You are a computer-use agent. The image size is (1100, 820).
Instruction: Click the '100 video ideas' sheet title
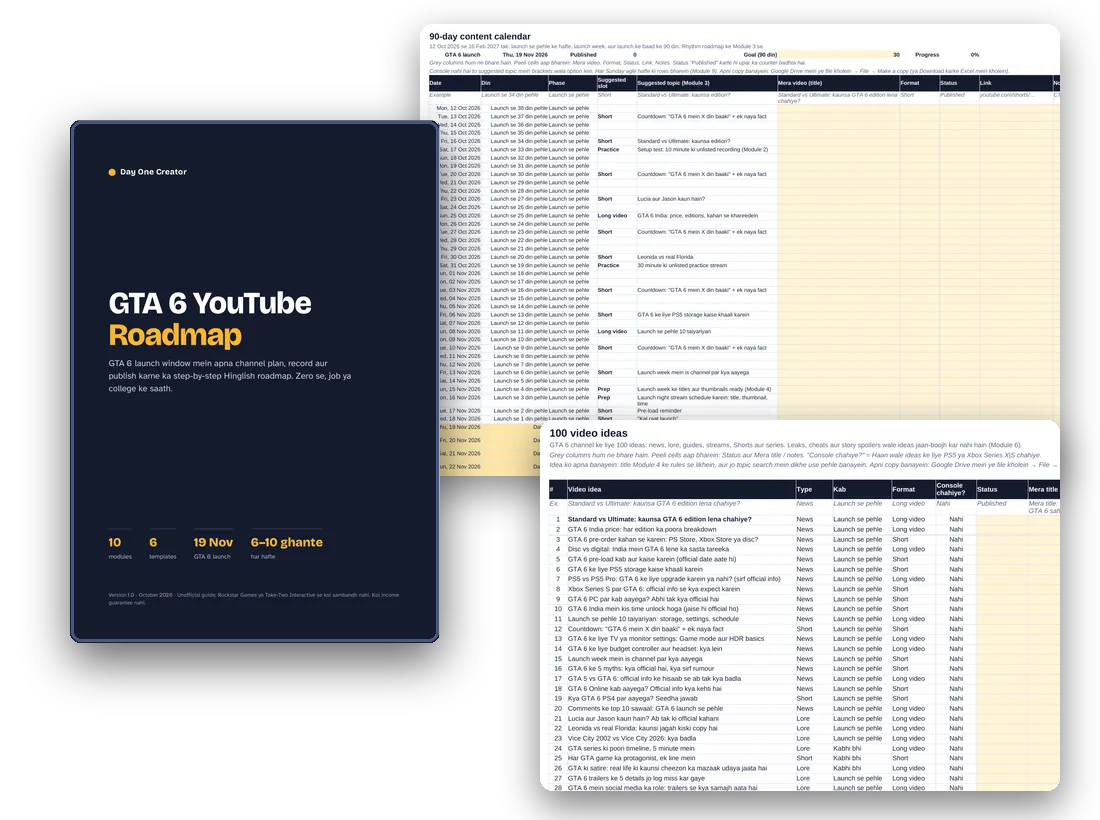coord(588,433)
